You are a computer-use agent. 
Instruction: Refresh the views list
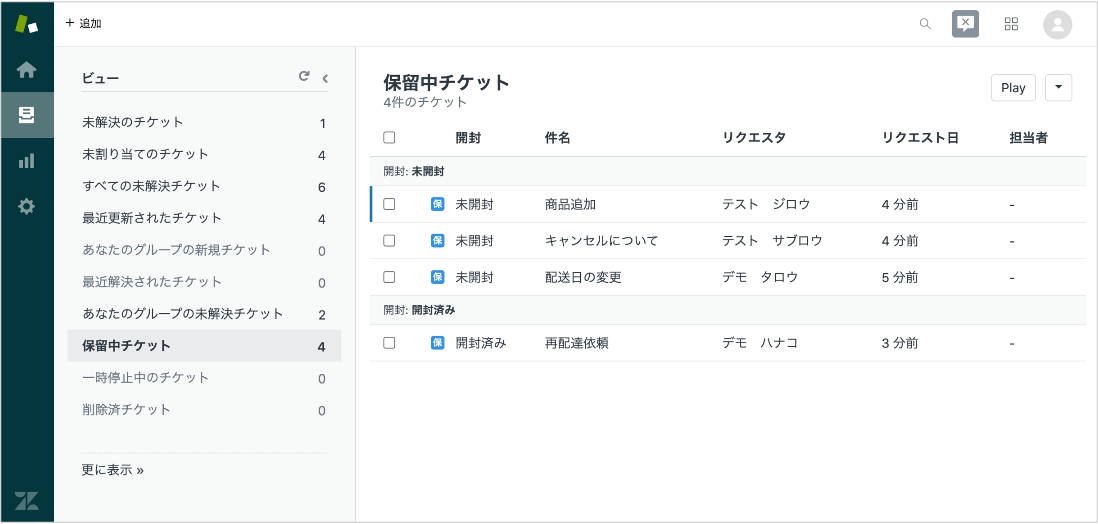coord(304,76)
